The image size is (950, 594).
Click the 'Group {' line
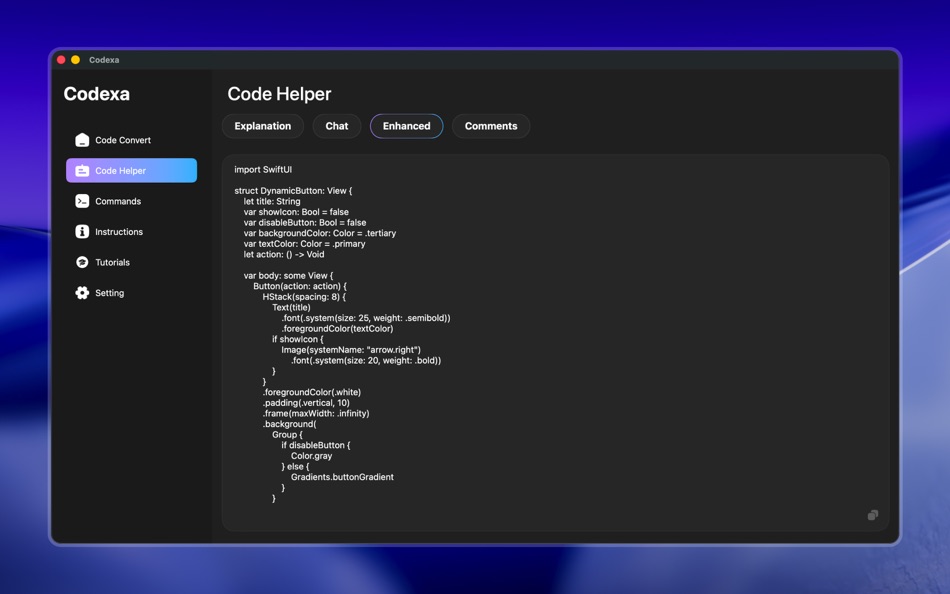pyautogui.click(x=287, y=435)
